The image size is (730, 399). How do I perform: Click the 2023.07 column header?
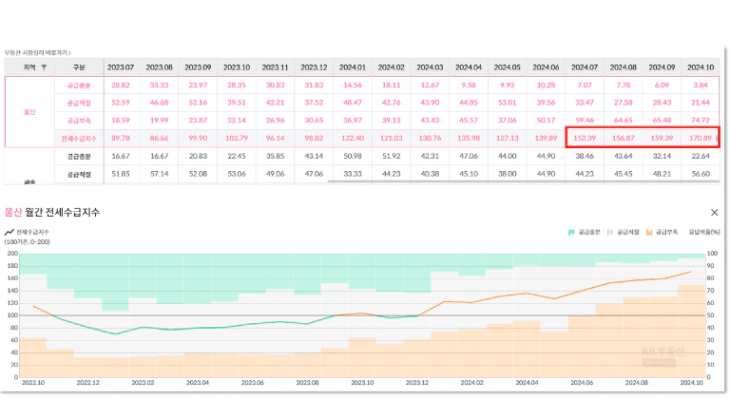[121, 68]
